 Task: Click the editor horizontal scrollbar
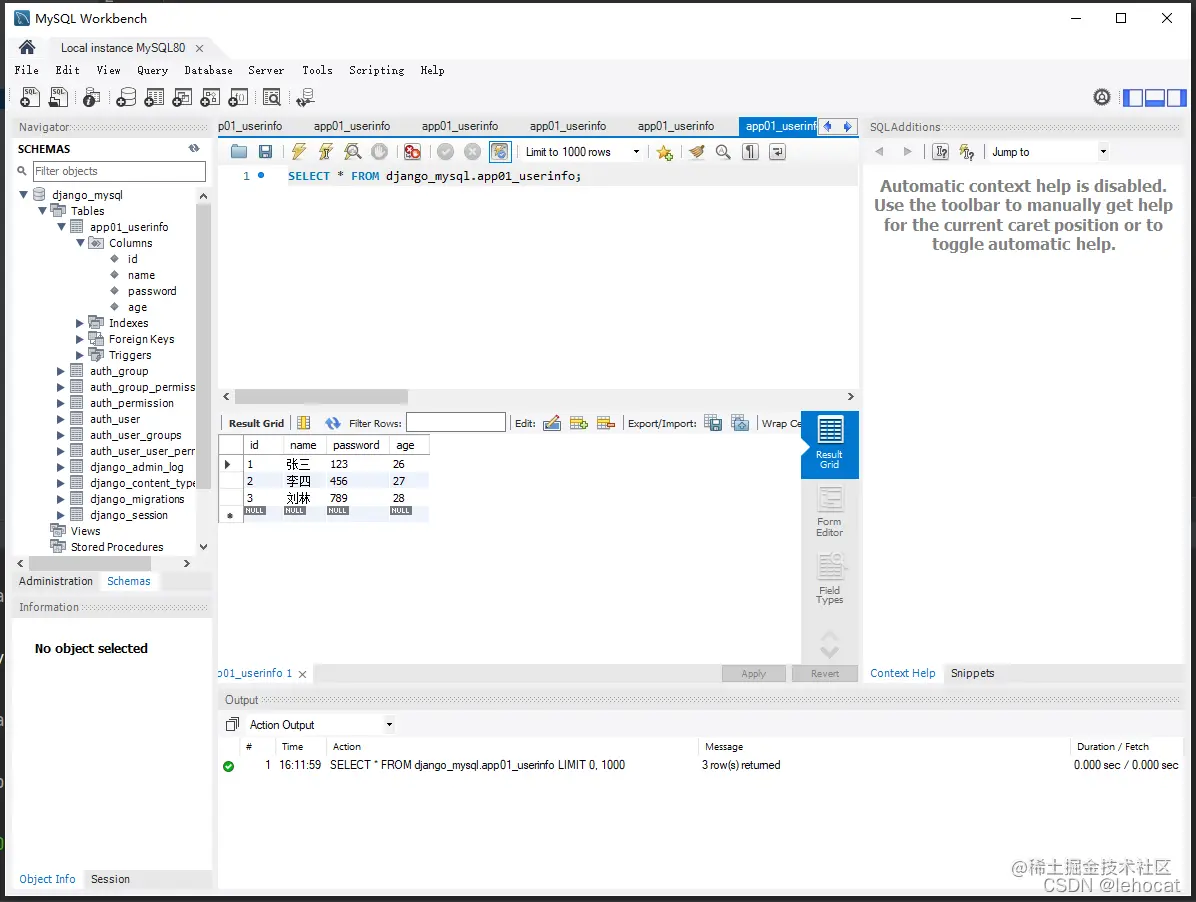tap(321, 396)
